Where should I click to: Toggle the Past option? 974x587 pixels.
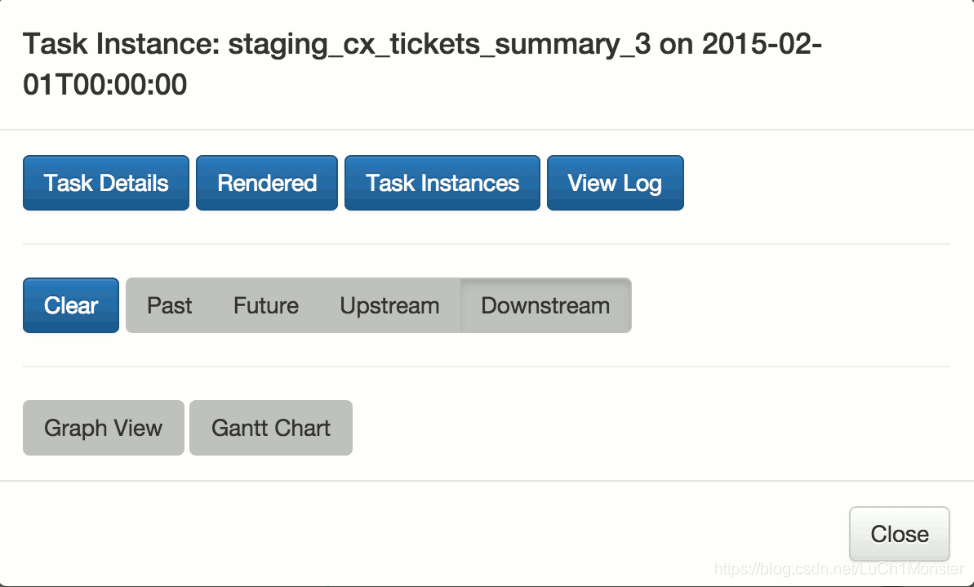pos(170,305)
